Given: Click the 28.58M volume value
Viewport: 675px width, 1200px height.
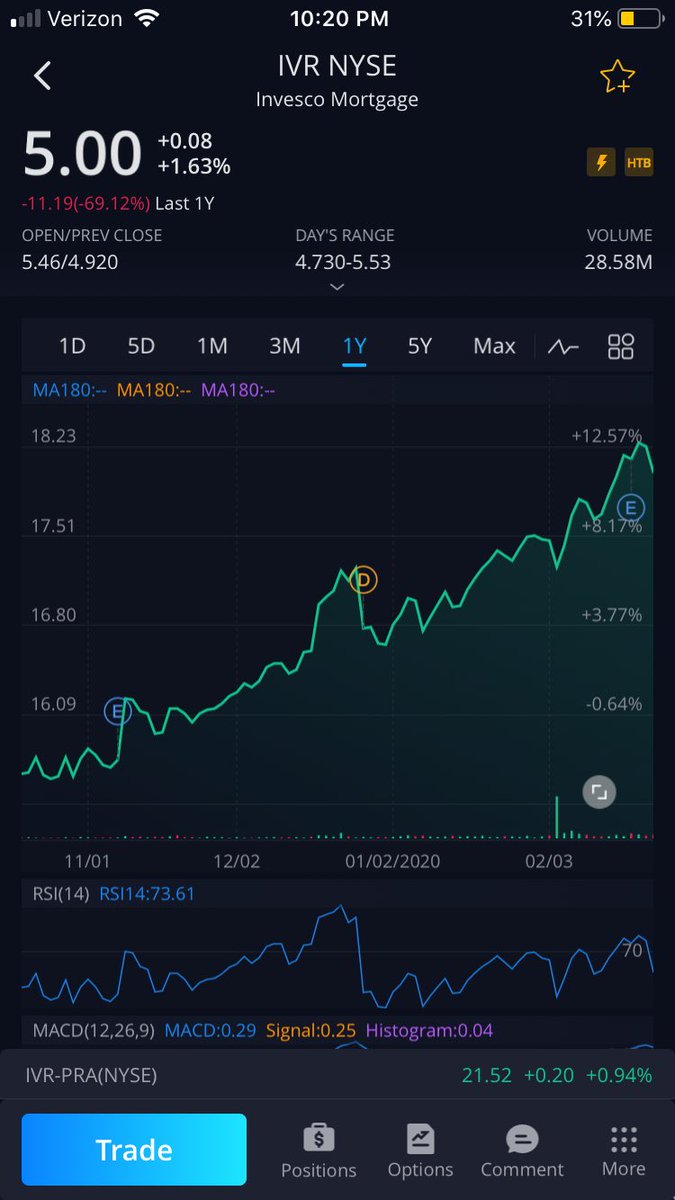Looking at the screenshot, I should coord(618,262).
